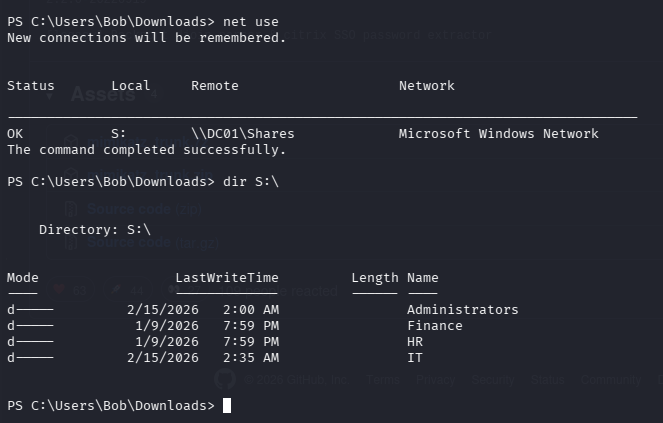Click the heart reaction icon
663x423 pixels.
tap(57, 291)
